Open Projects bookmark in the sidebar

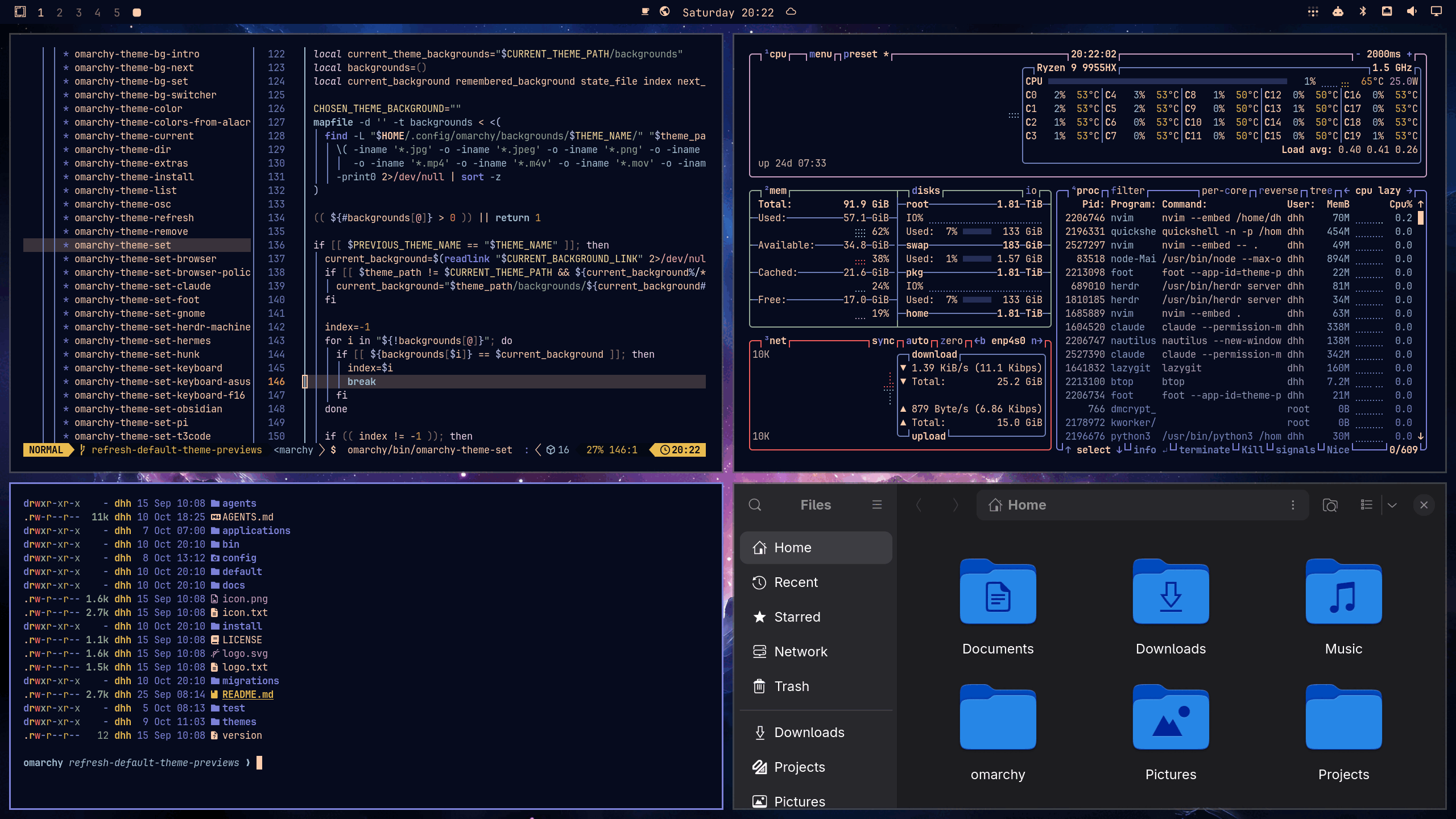coord(816,767)
